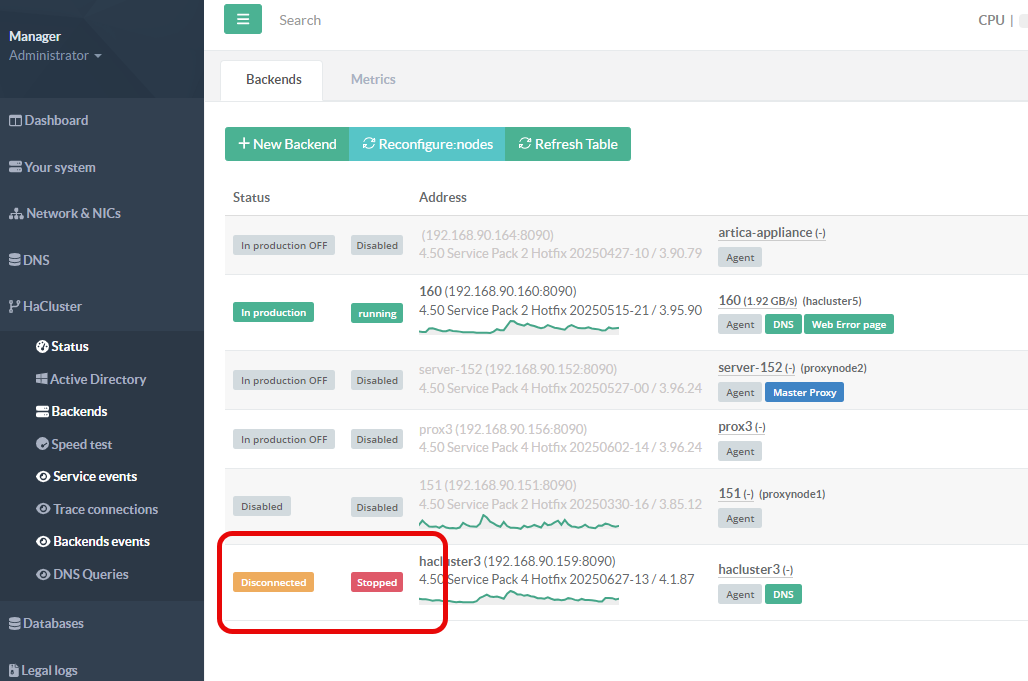Open the Databases sidebar section
1028x681 pixels.
53,623
